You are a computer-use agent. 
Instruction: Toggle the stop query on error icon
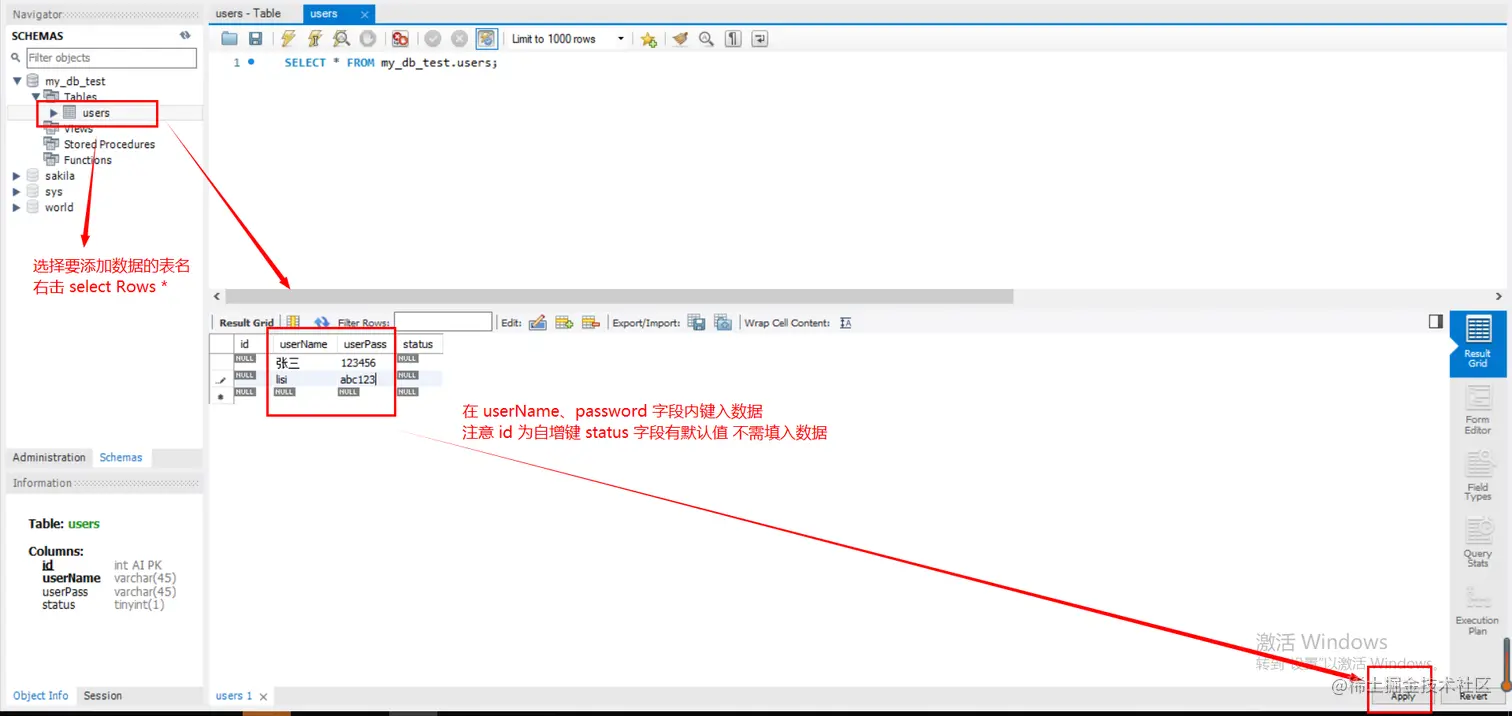tap(400, 38)
